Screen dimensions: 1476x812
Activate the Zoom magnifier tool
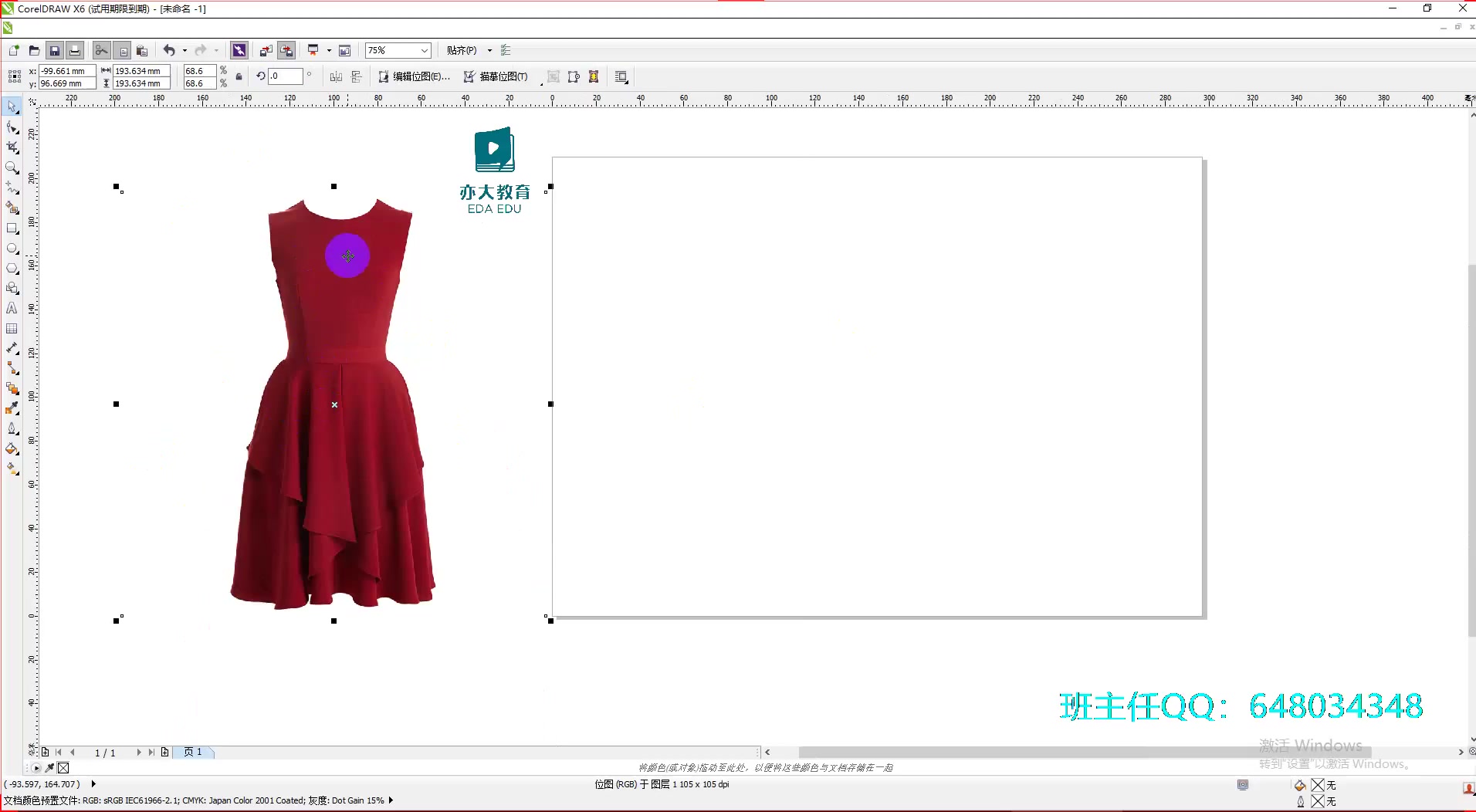coord(12,167)
